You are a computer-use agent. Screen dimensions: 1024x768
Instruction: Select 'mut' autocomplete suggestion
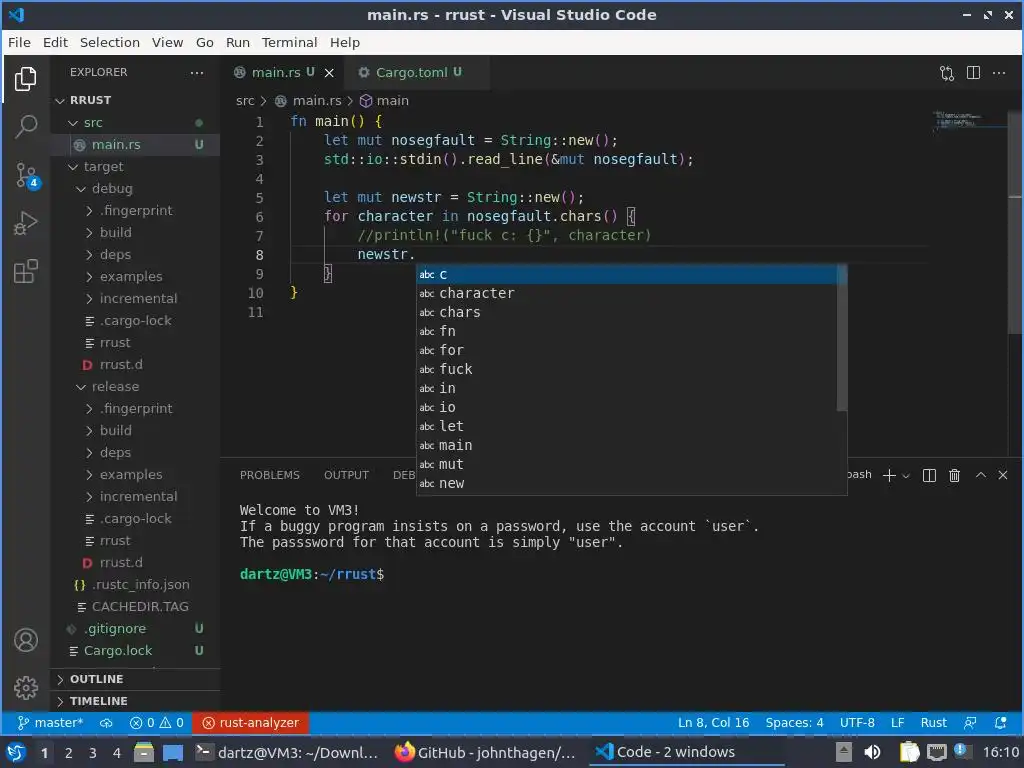pos(627,464)
